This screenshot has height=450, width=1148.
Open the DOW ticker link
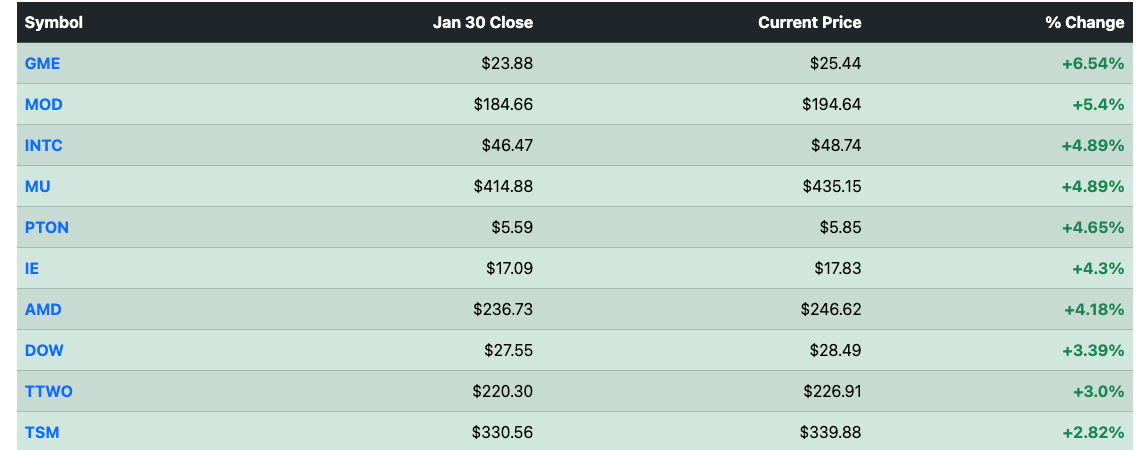(44, 350)
